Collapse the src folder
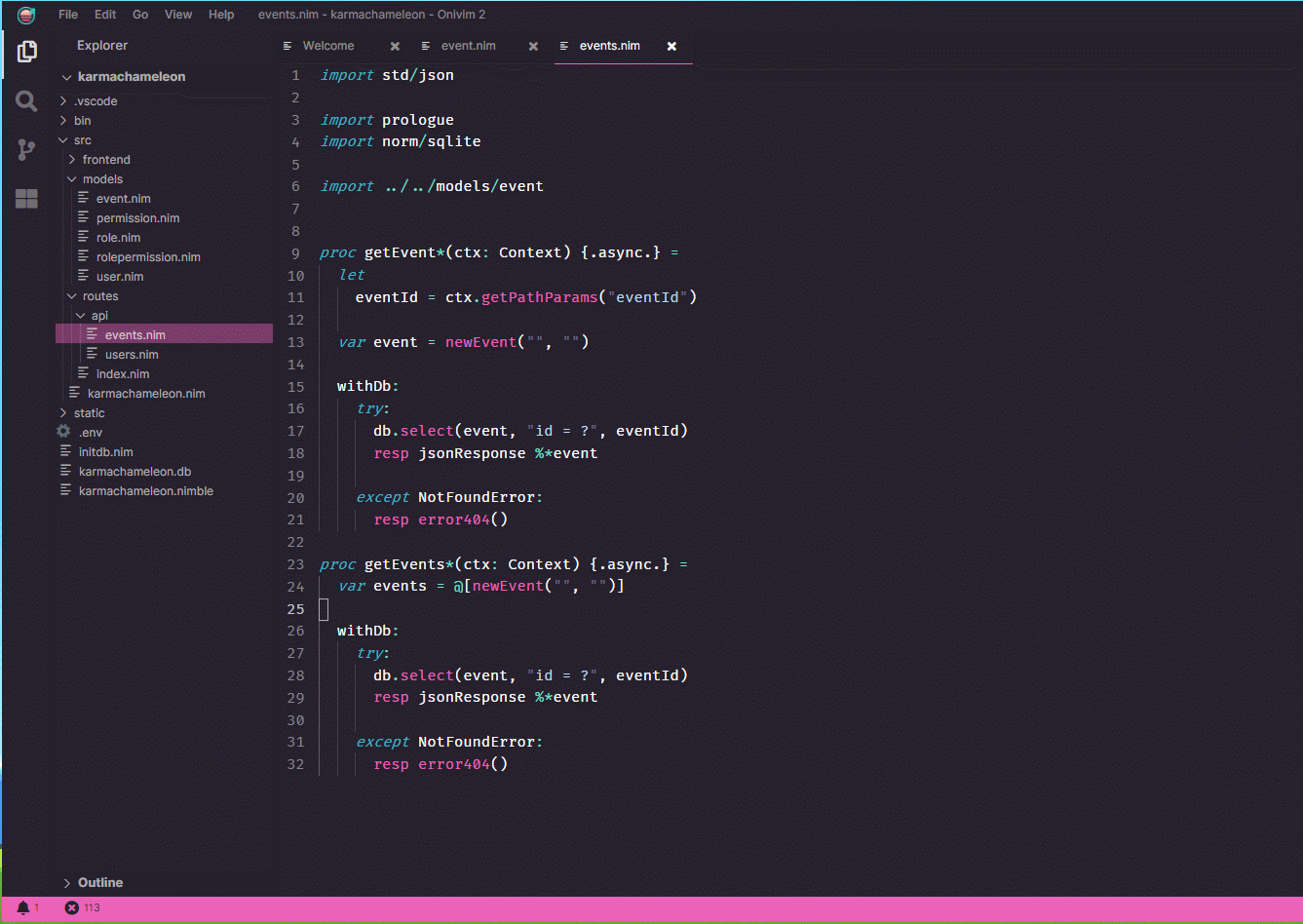 (x=63, y=140)
